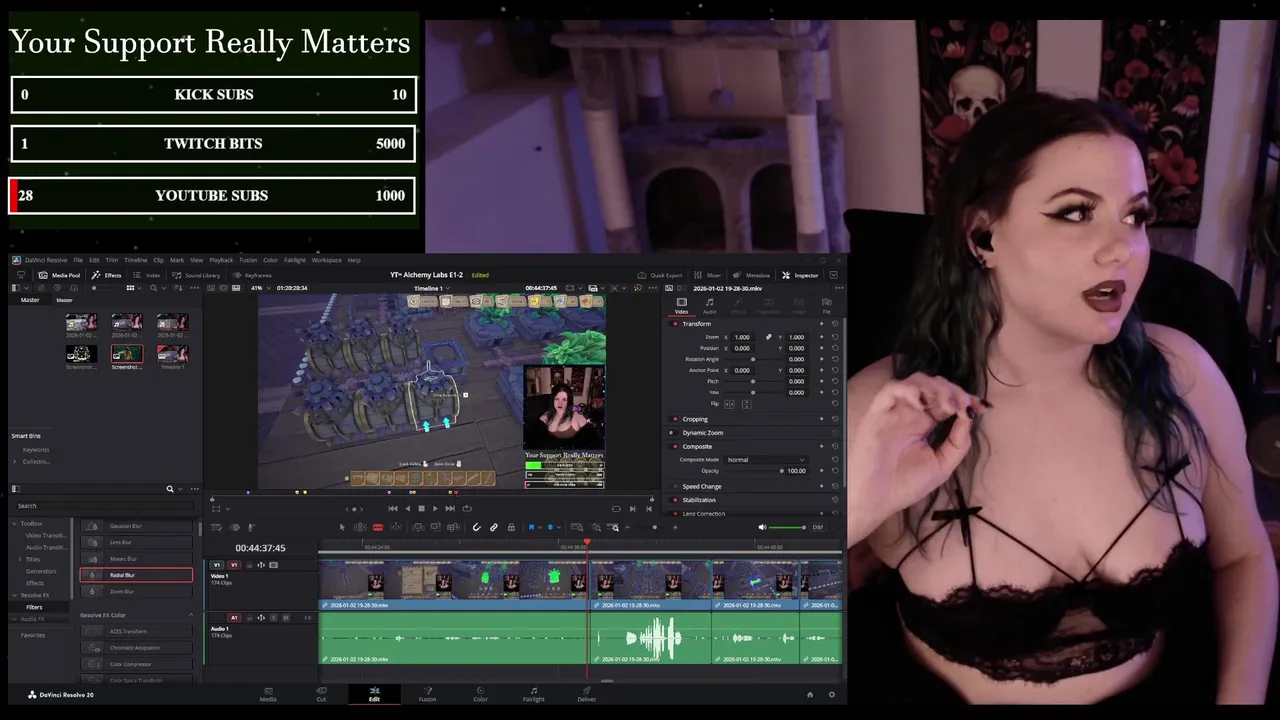Click the viewer Stop button

click(421, 508)
